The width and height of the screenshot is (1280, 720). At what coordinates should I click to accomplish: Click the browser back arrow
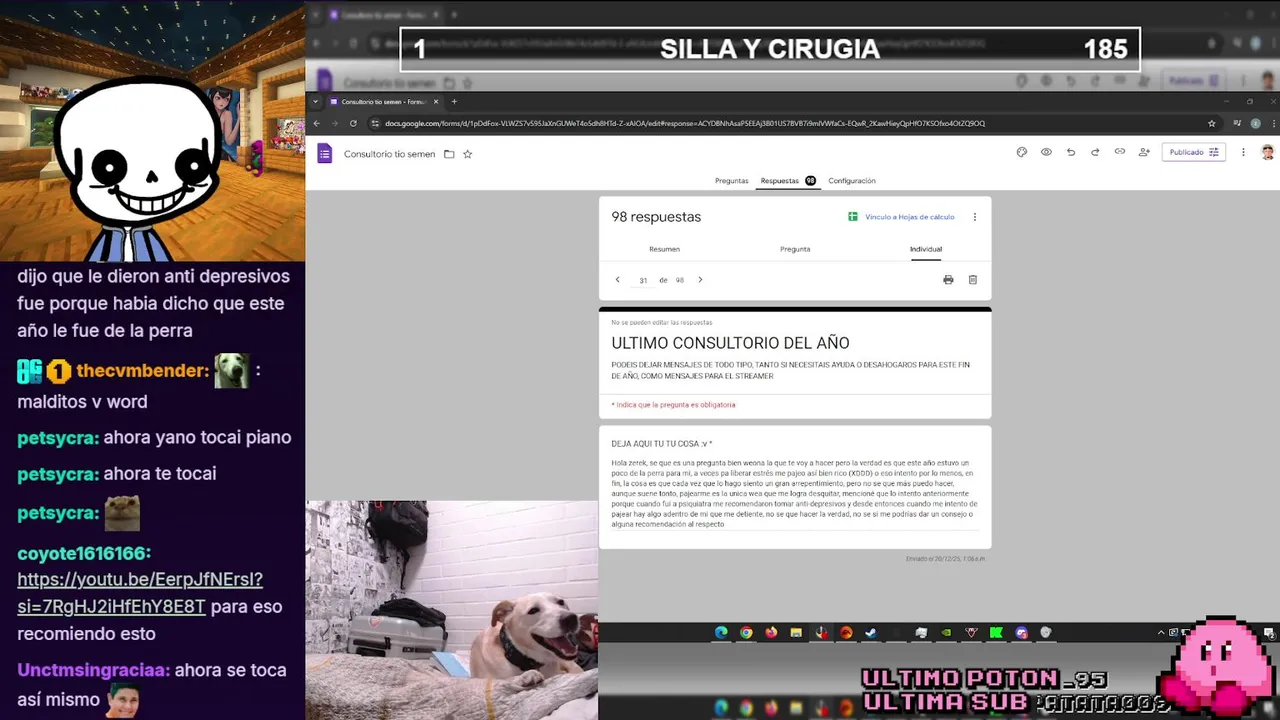coord(317,123)
